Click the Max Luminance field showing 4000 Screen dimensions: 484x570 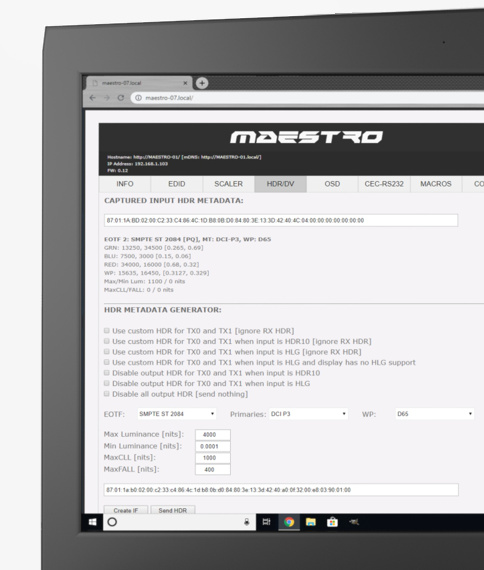point(213,435)
